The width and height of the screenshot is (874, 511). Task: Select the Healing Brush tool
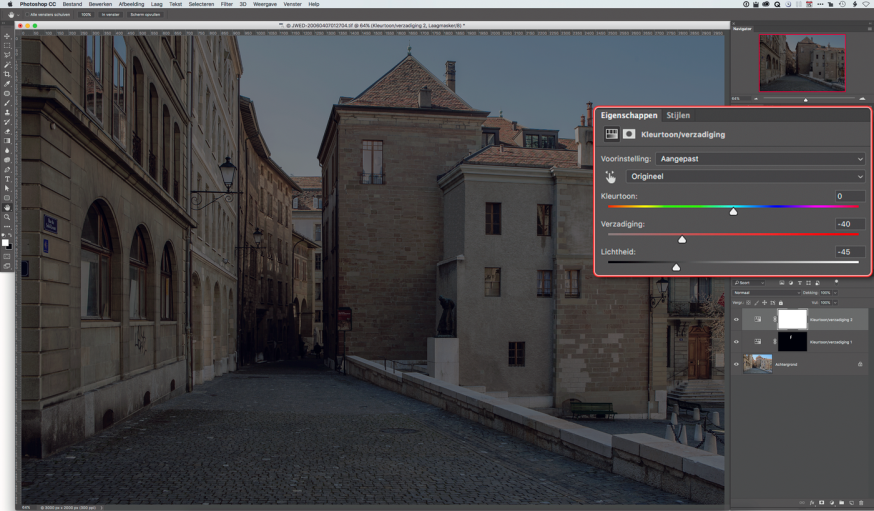(7, 93)
